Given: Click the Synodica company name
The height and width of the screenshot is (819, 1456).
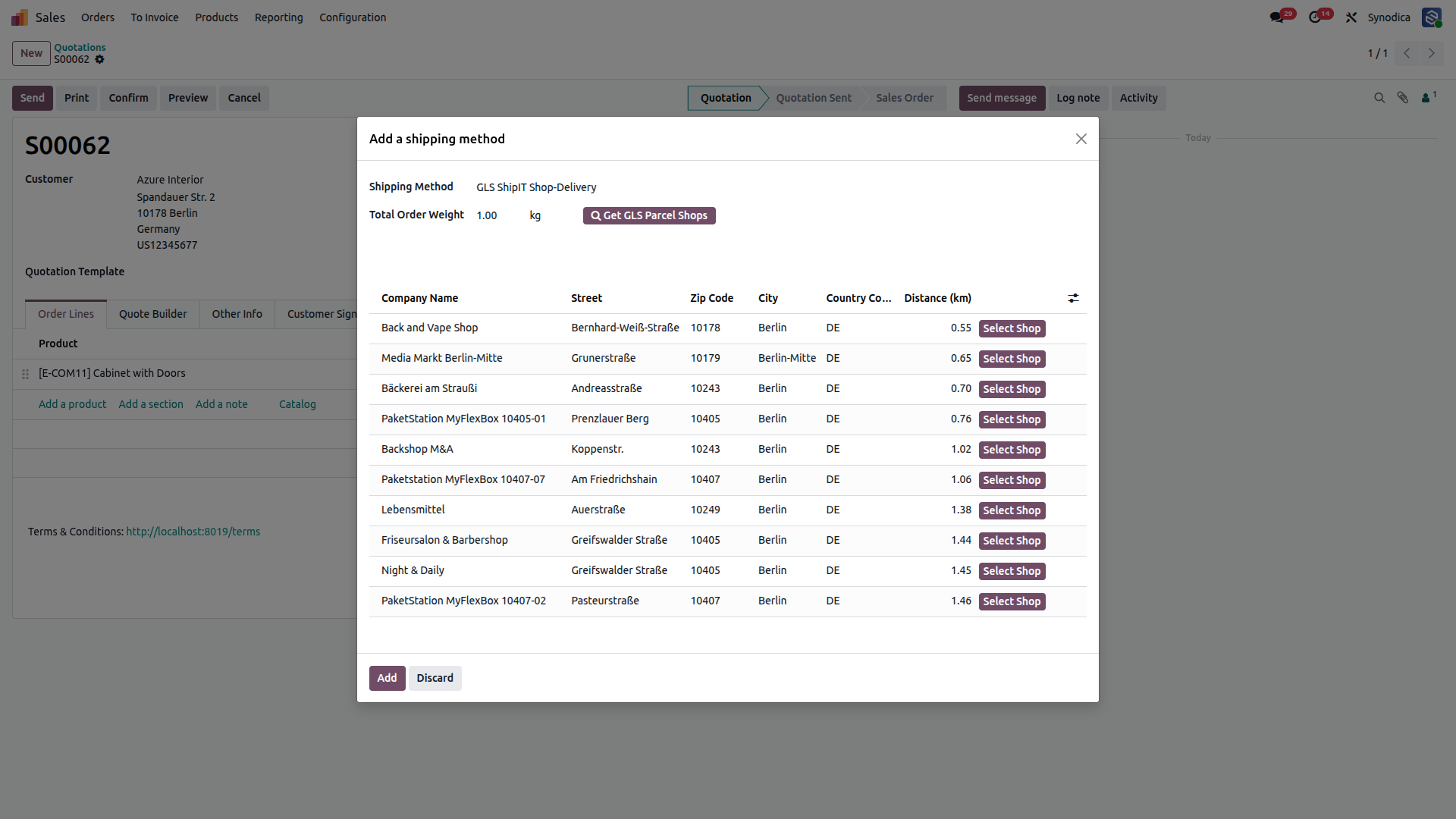Looking at the screenshot, I should 1389,17.
